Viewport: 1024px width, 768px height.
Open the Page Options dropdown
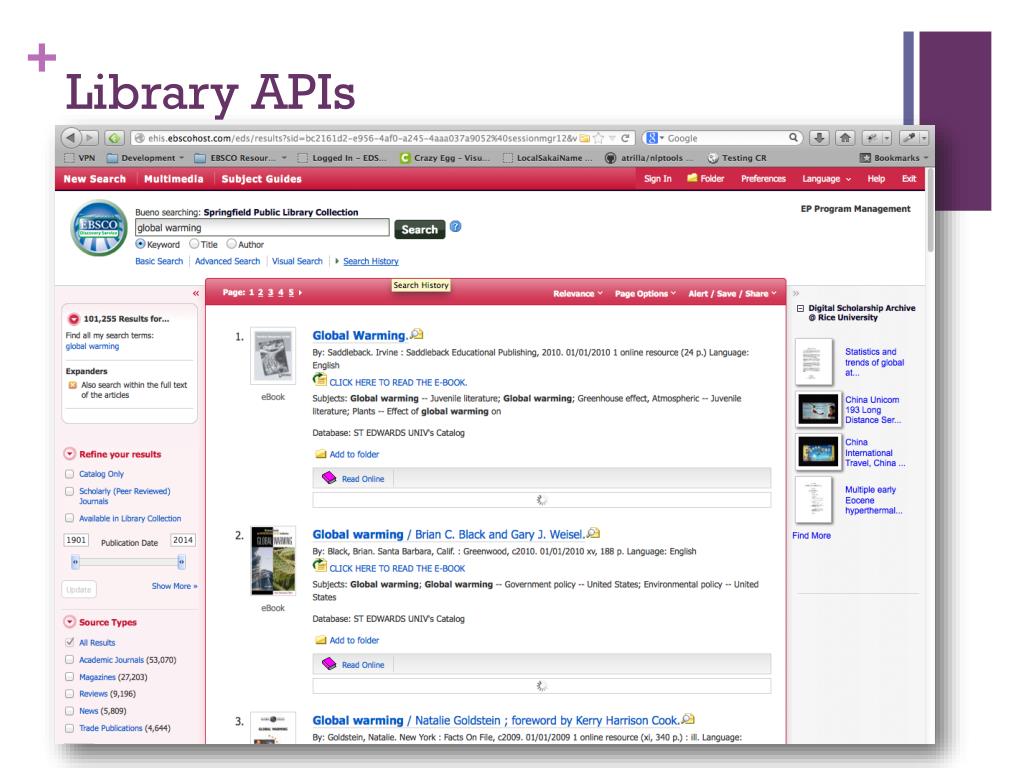coord(645,293)
